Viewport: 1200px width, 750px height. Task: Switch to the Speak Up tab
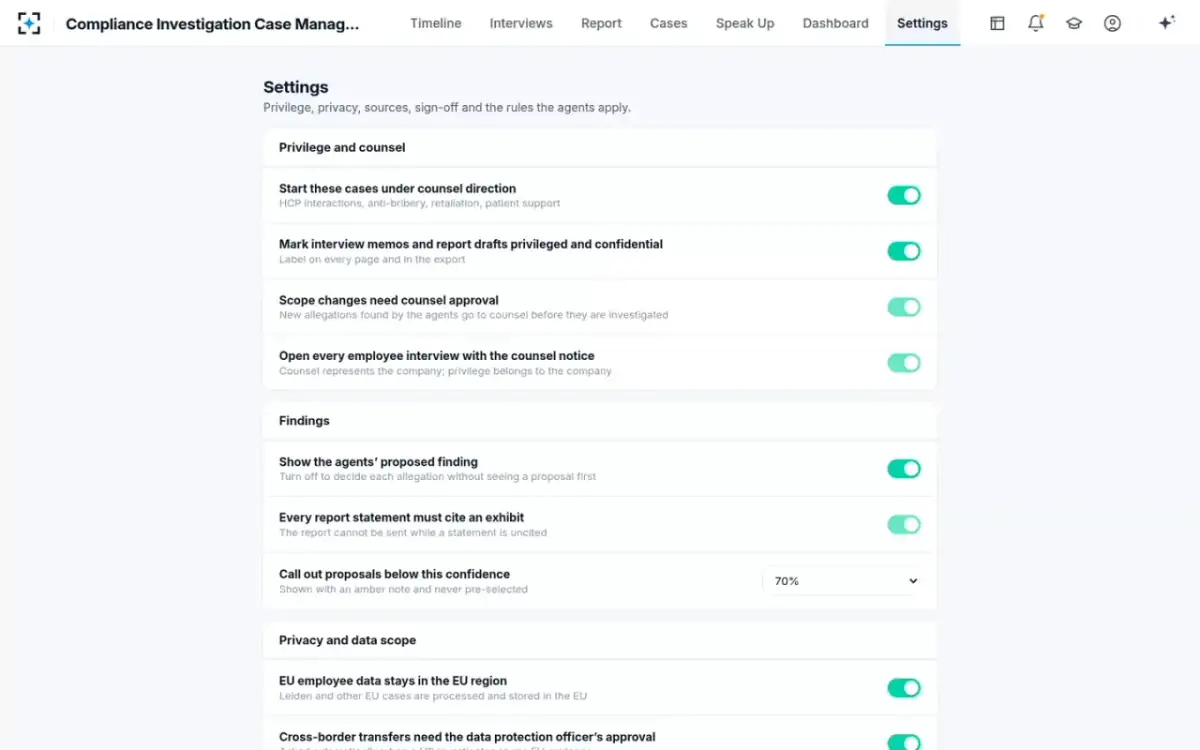pyautogui.click(x=745, y=23)
